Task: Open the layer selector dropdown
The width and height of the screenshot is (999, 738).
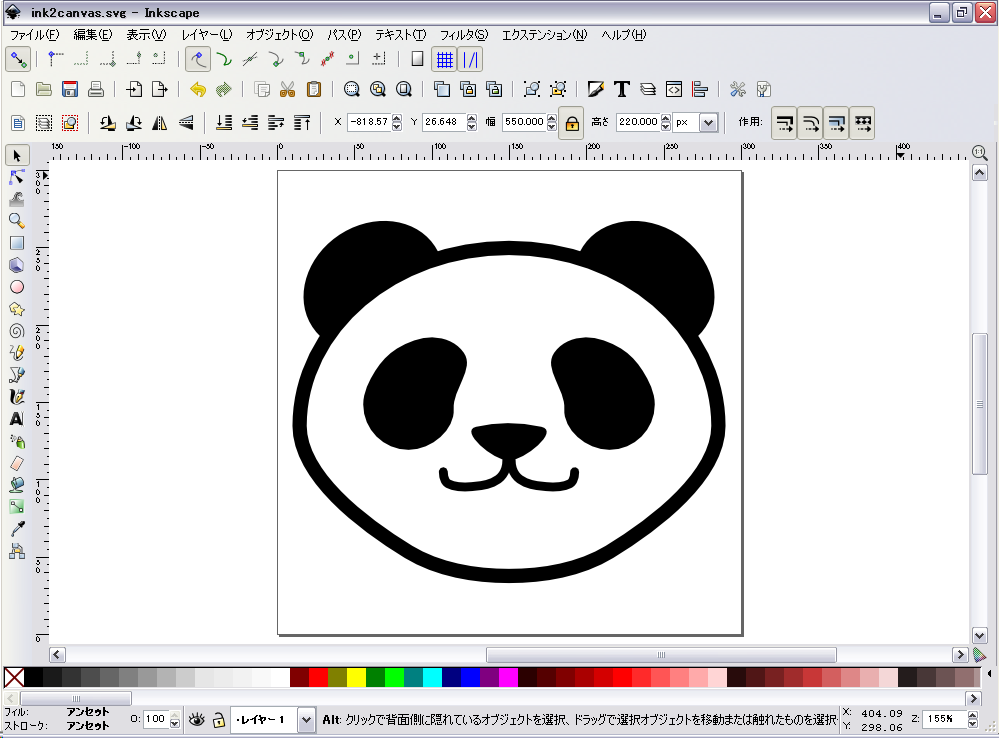Action: (306, 719)
